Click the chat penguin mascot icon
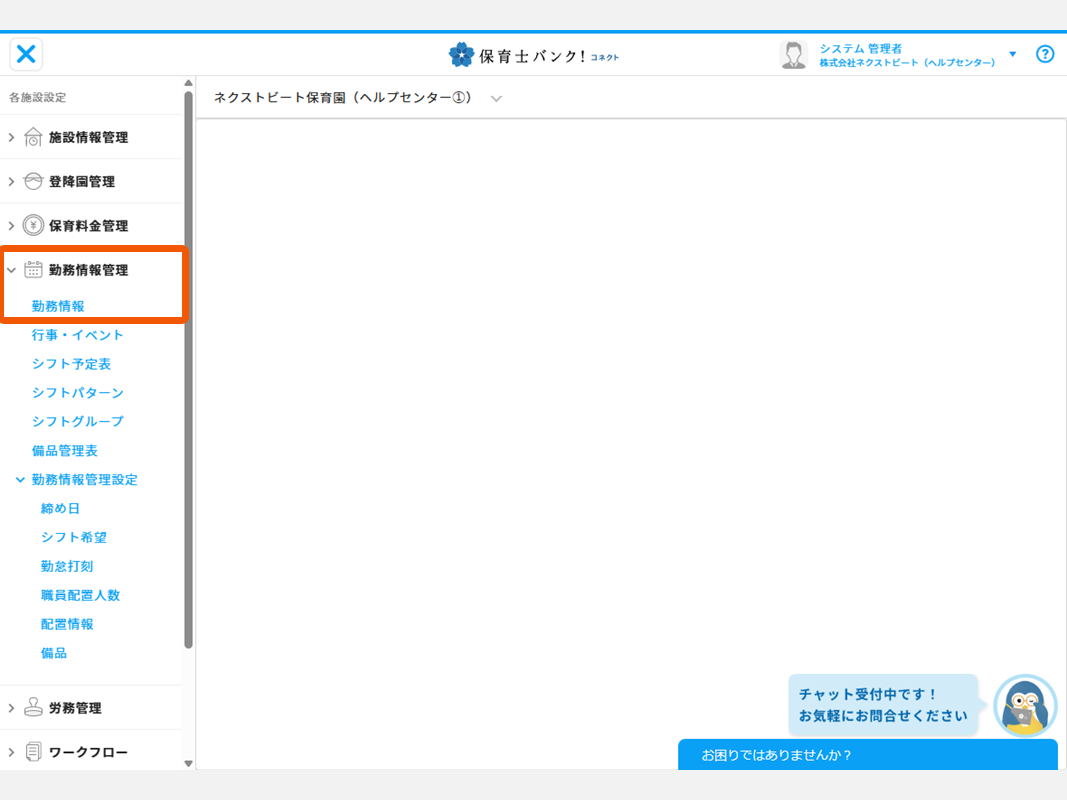 [1025, 706]
